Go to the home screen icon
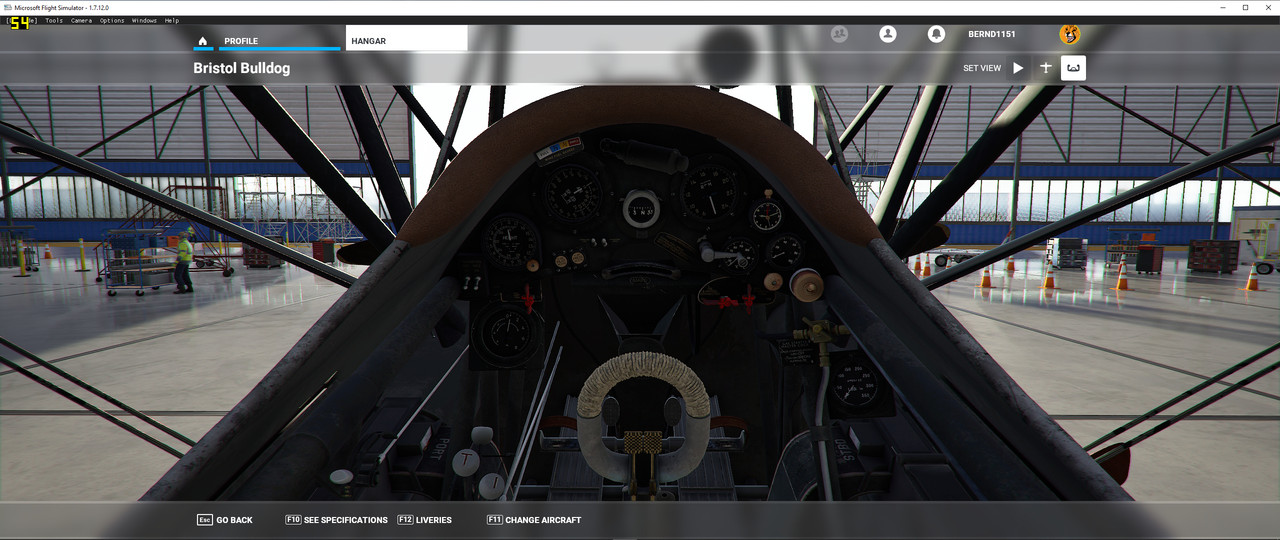Screen dimensions: 1280x540 pyautogui.click(x=203, y=41)
